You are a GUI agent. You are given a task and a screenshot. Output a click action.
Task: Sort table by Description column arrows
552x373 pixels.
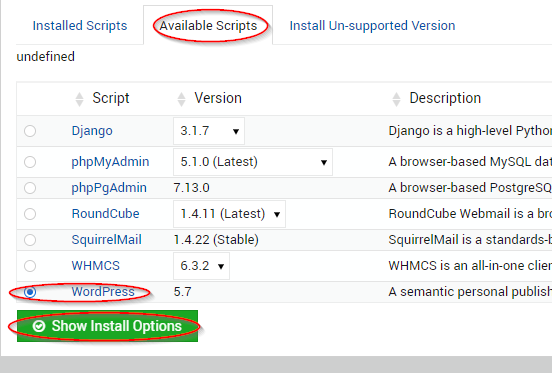396,99
